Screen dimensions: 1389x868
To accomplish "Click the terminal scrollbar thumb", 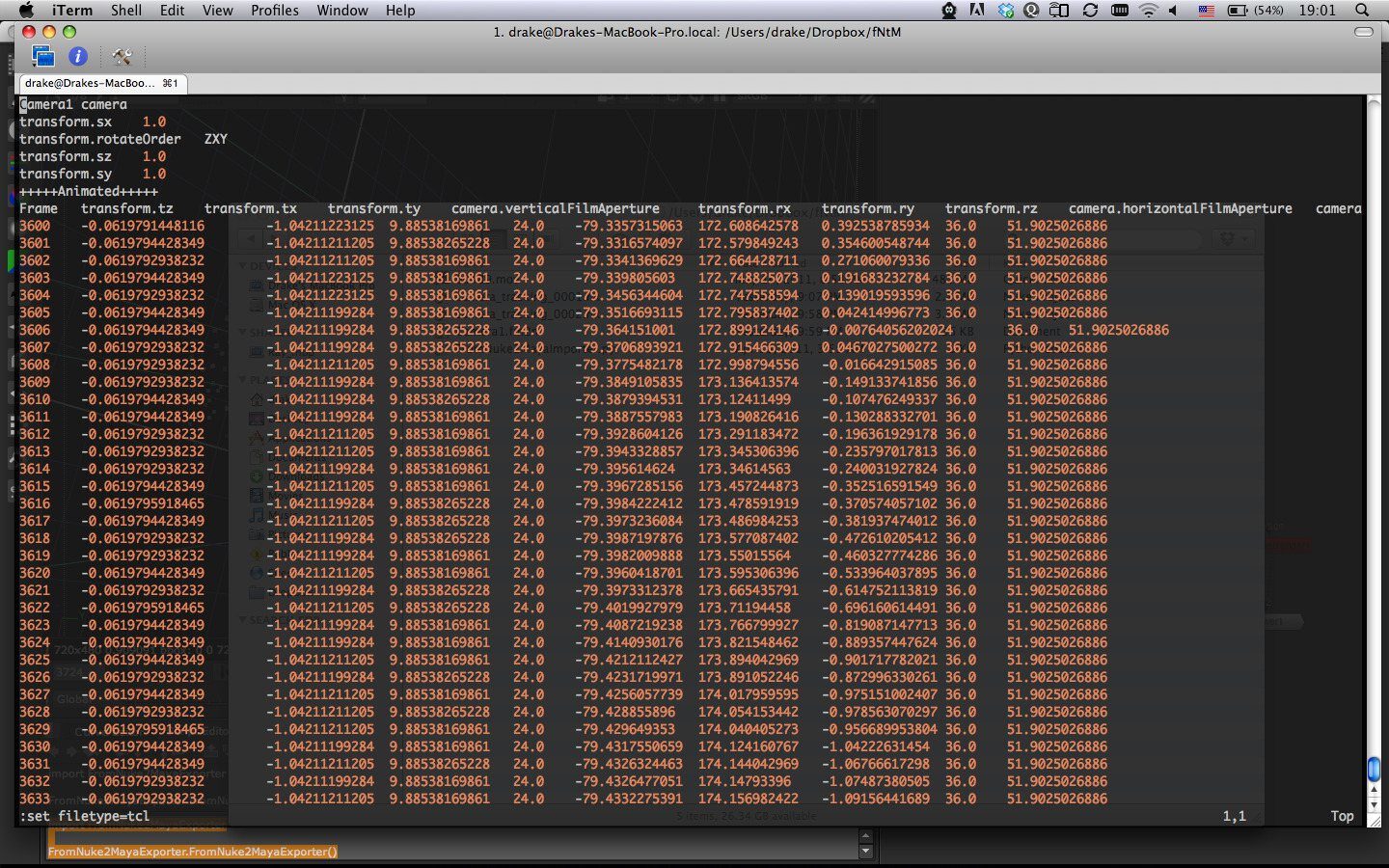I will [1374, 769].
